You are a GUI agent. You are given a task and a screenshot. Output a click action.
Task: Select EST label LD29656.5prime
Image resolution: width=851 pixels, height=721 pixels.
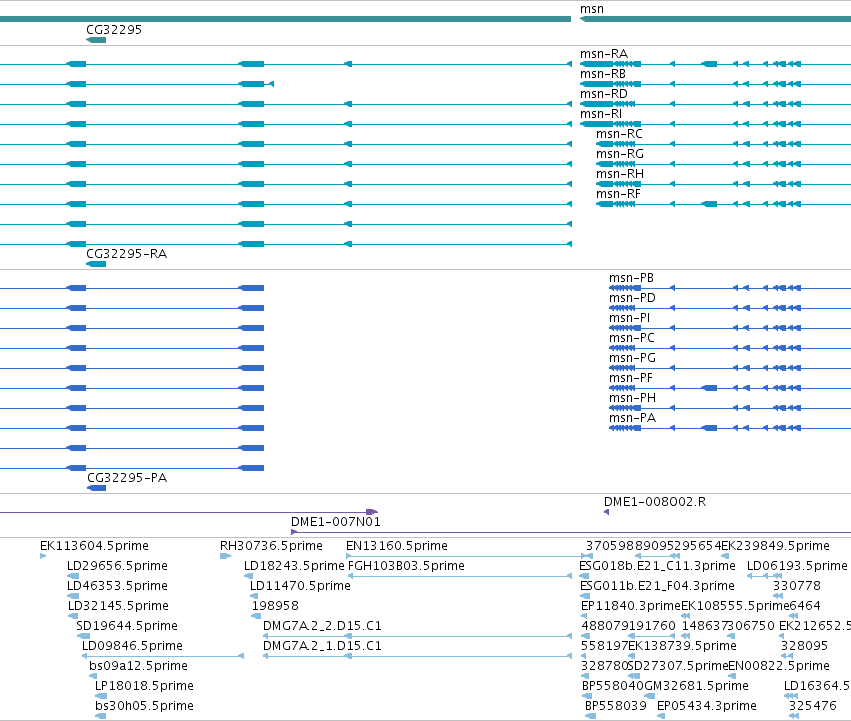coord(117,566)
